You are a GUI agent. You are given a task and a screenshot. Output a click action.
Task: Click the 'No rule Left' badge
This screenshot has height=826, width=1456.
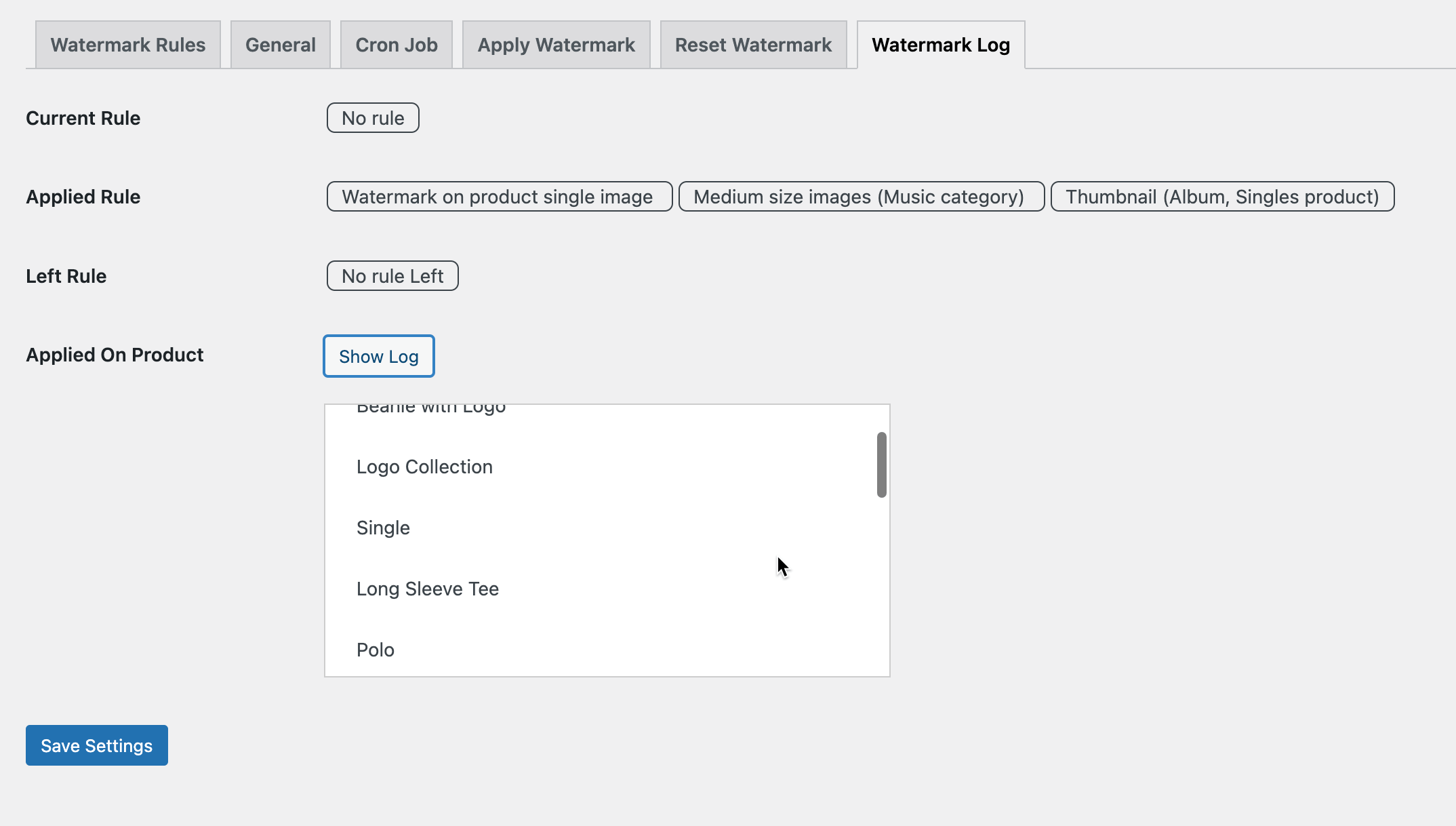[x=392, y=275]
